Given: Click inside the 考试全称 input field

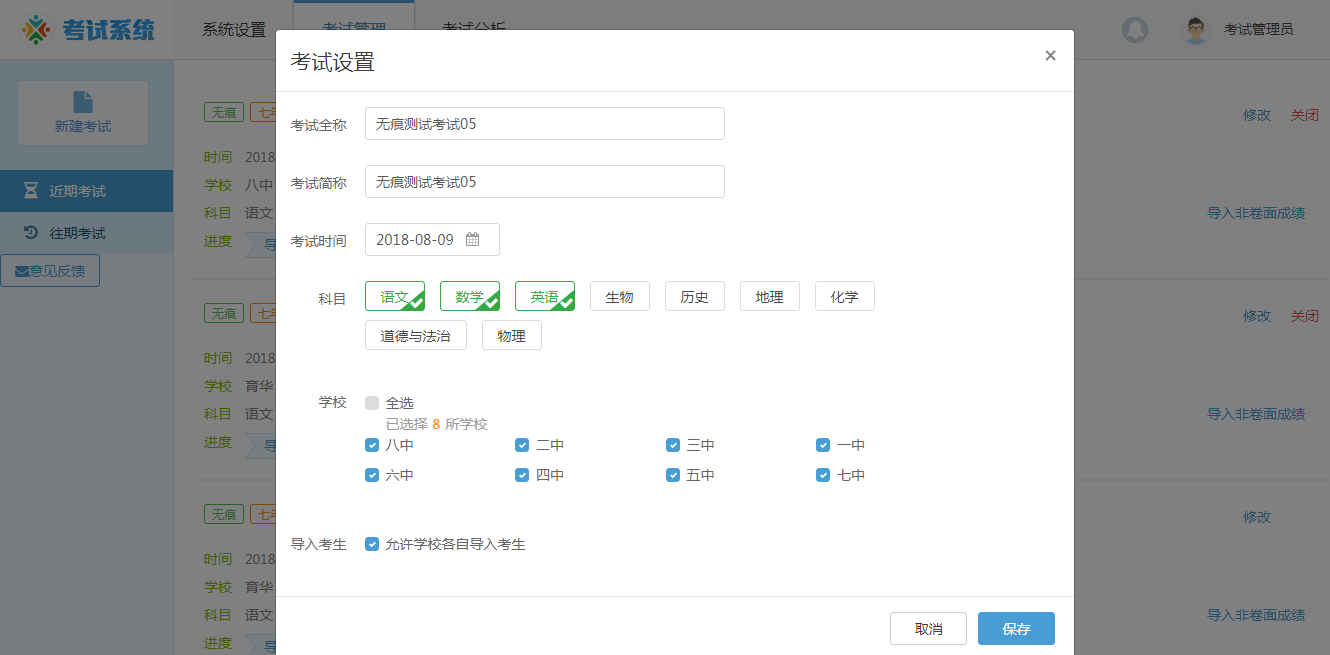Looking at the screenshot, I should (x=545, y=123).
